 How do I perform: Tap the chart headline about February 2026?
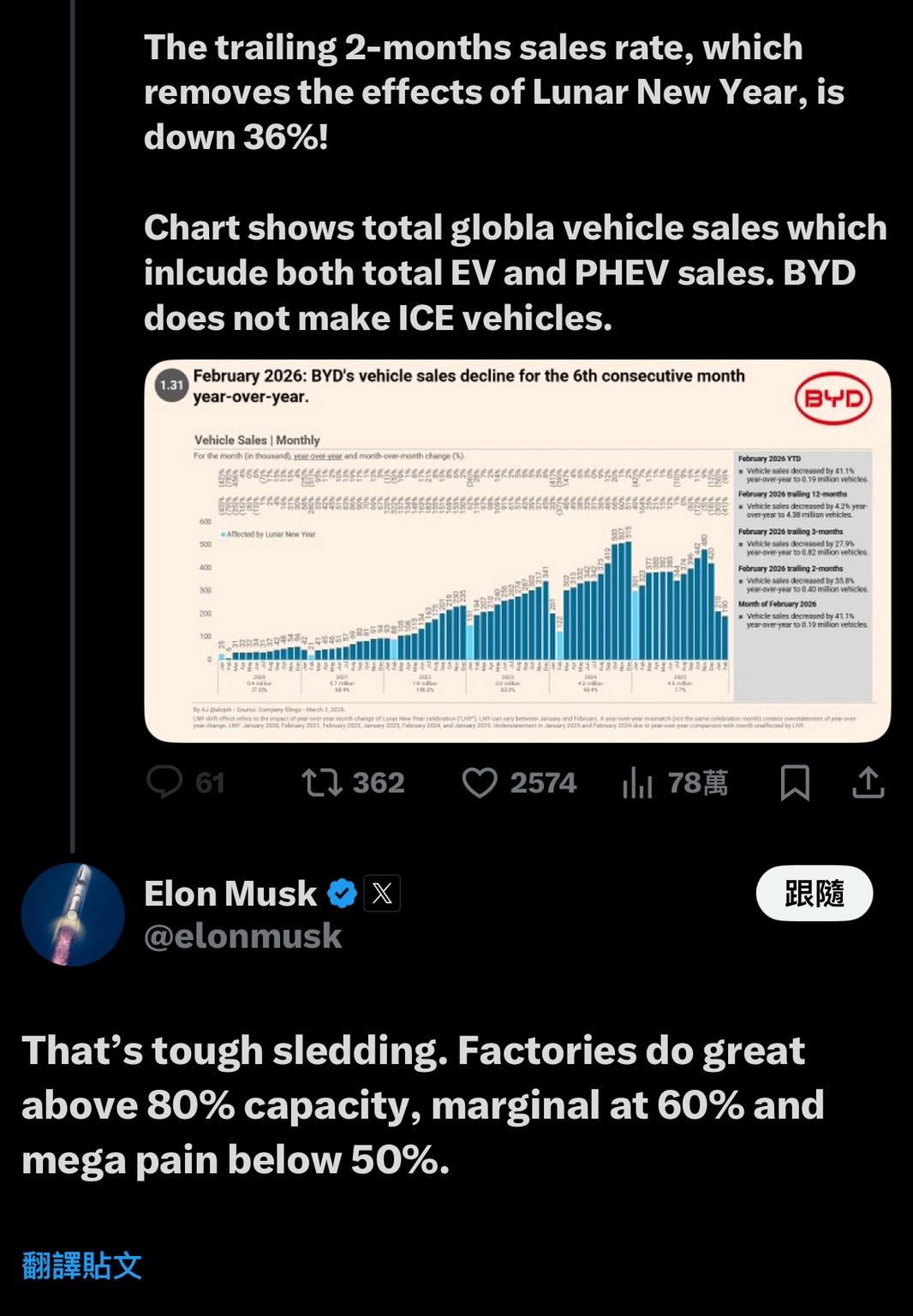pyautogui.click(x=468, y=386)
